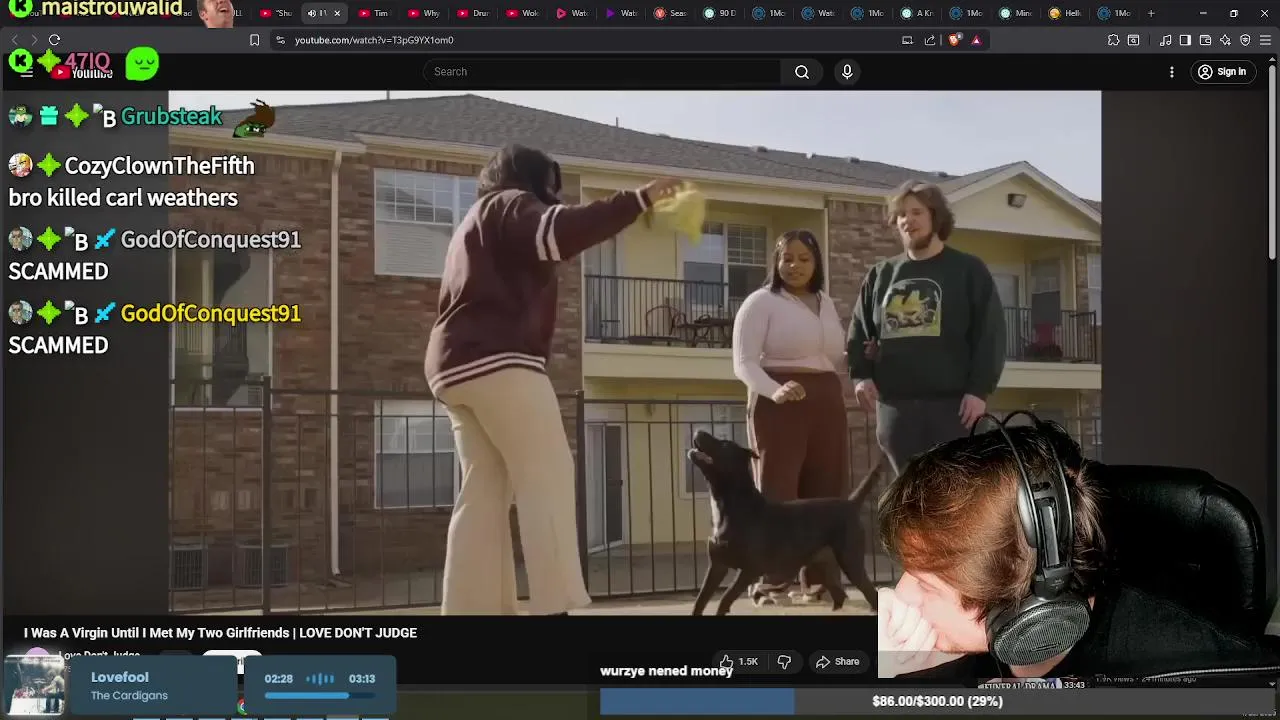Viewport: 1280px width, 720px height.
Task: Start voice search with microphone icon
Action: [847, 72]
